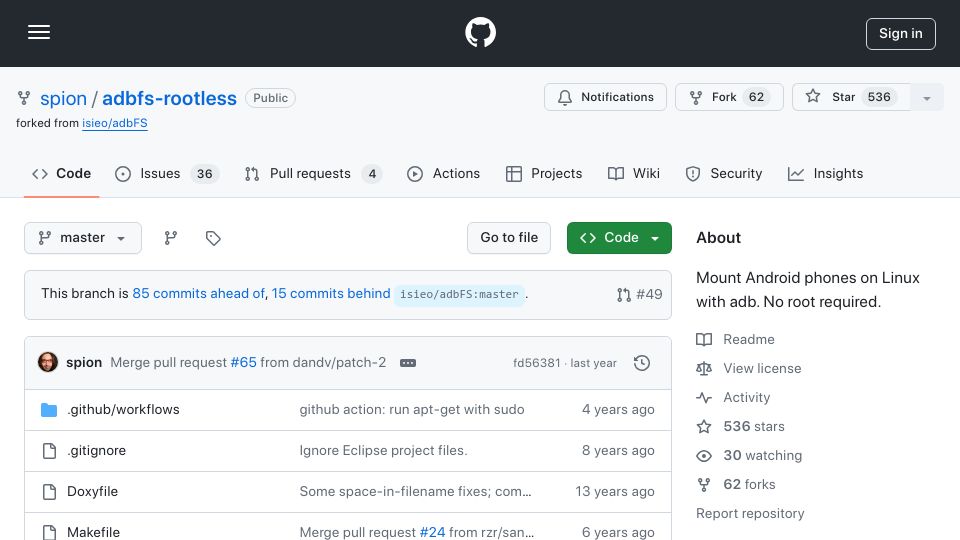The height and width of the screenshot is (540, 960).
Task: Expand the star lists dropdown arrow
Action: (x=926, y=97)
